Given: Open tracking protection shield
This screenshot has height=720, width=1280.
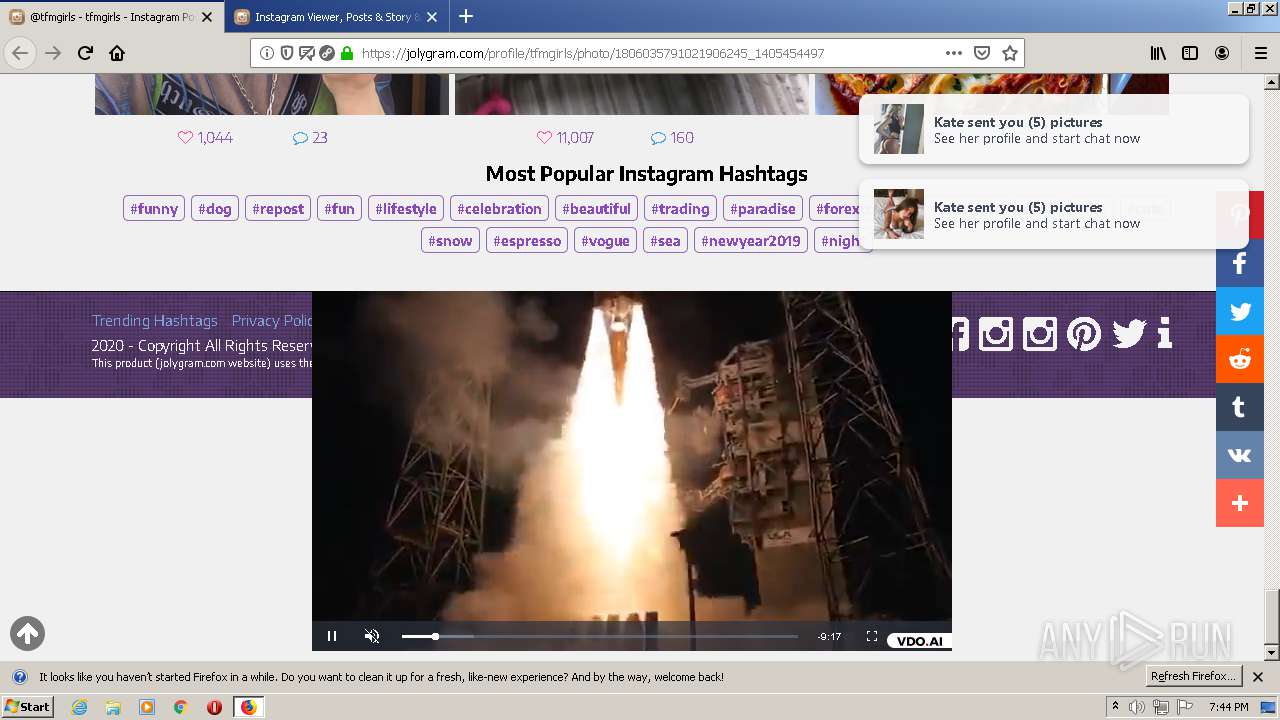Looking at the screenshot, I should (287, 53).
